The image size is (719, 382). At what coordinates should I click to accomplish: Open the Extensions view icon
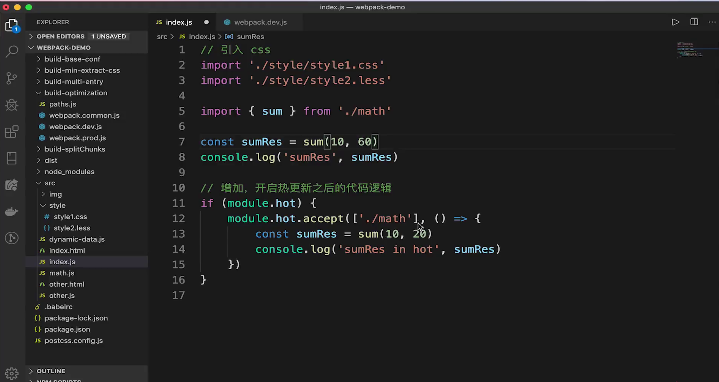click(11, 132)
